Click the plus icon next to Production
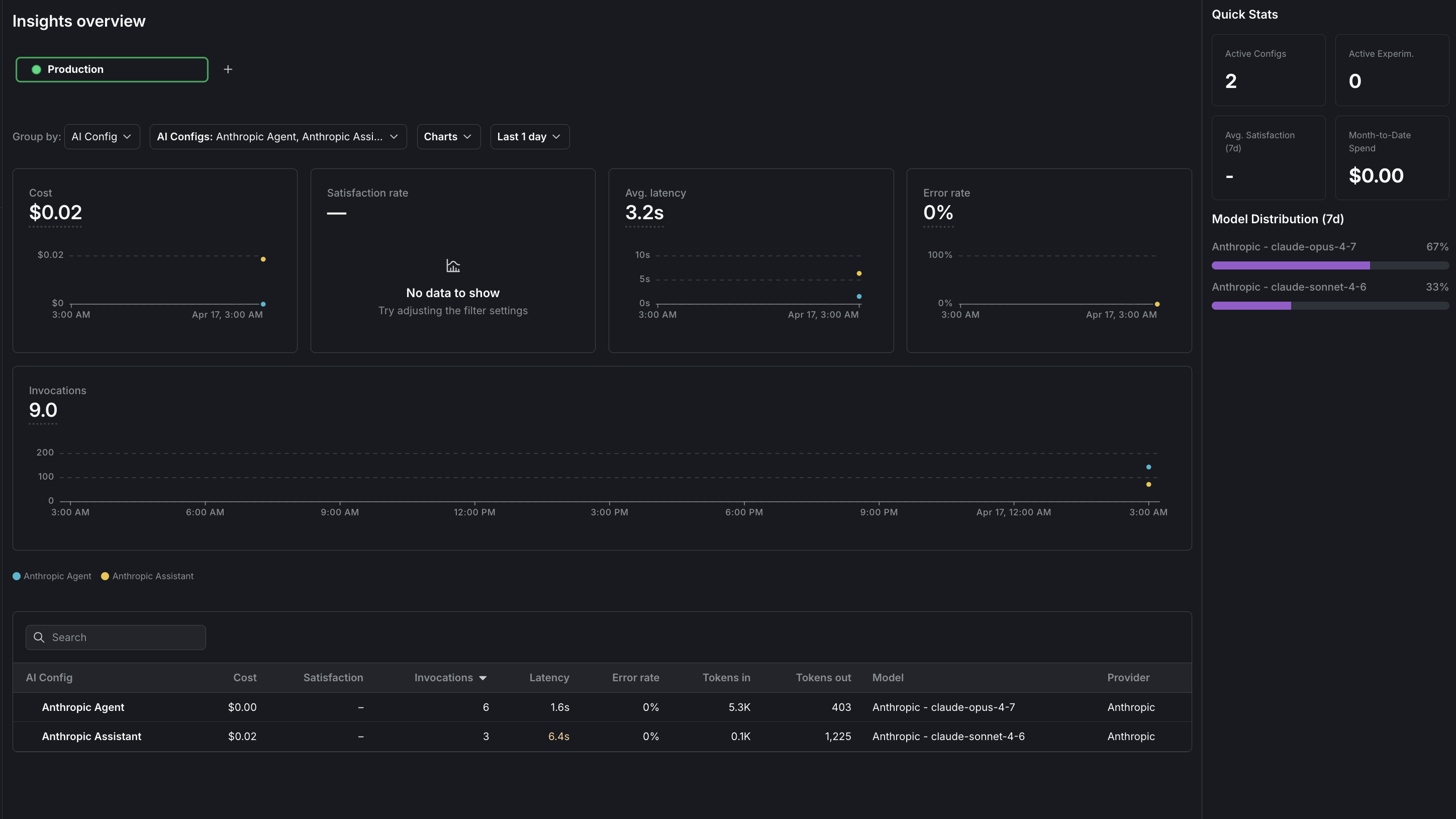 228,69
